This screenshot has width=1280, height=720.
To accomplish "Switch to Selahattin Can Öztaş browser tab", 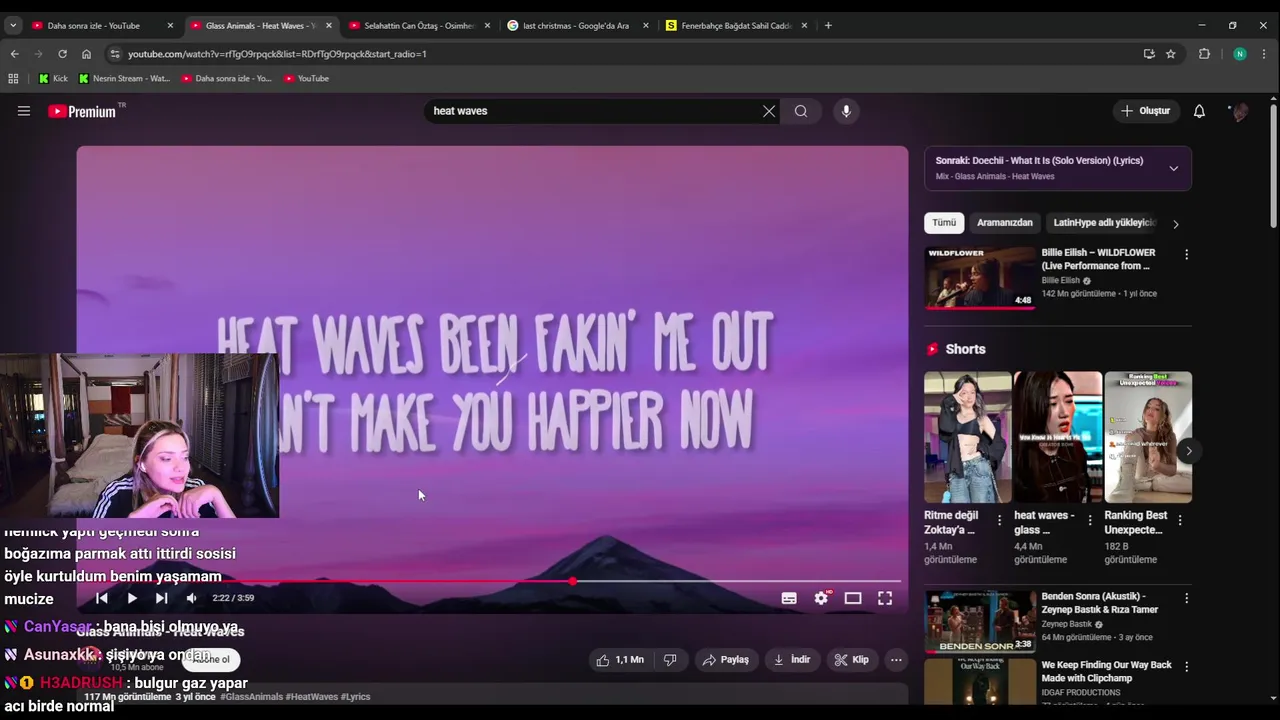I will click(x=419, y=25).
